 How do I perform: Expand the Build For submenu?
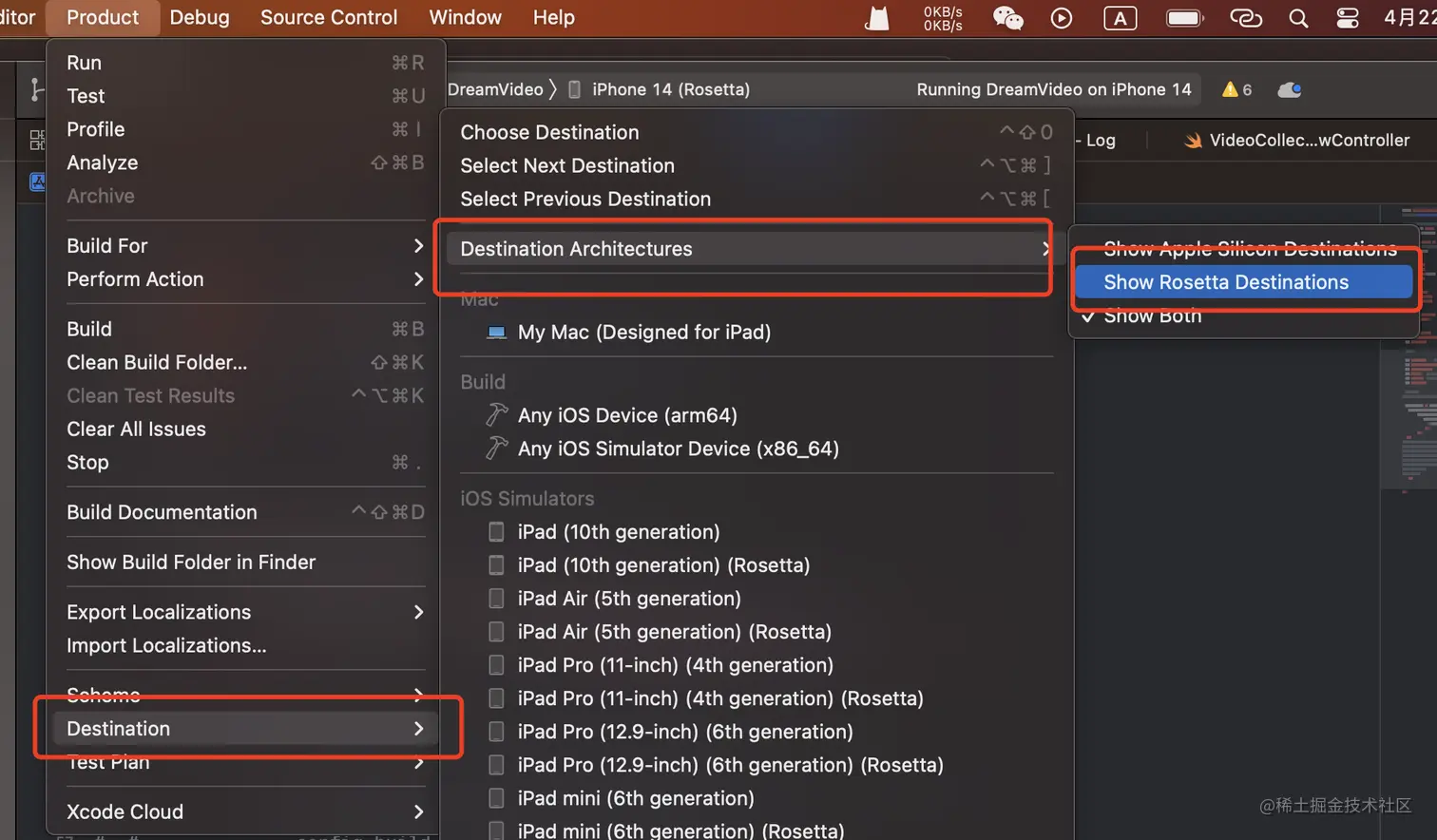point(245,246)
